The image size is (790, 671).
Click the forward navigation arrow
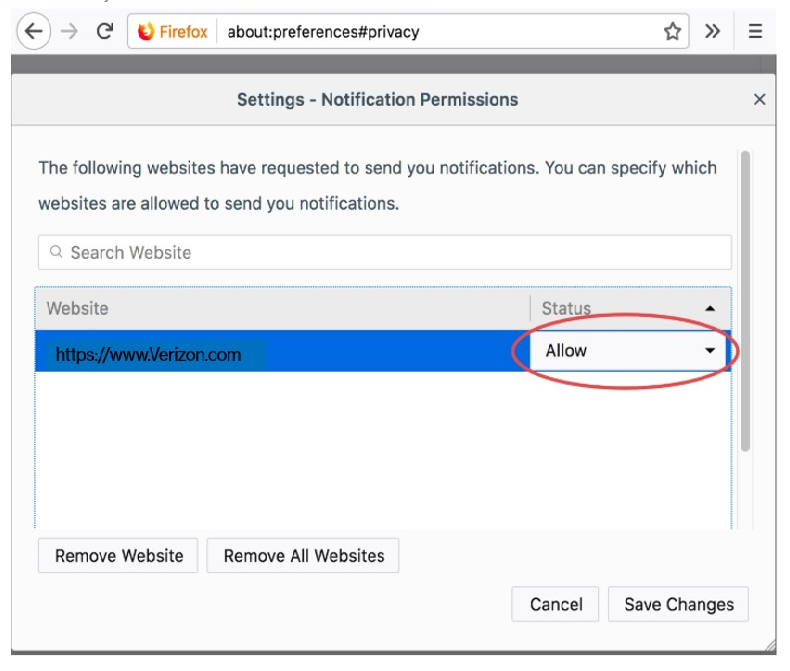click(70, 31)
